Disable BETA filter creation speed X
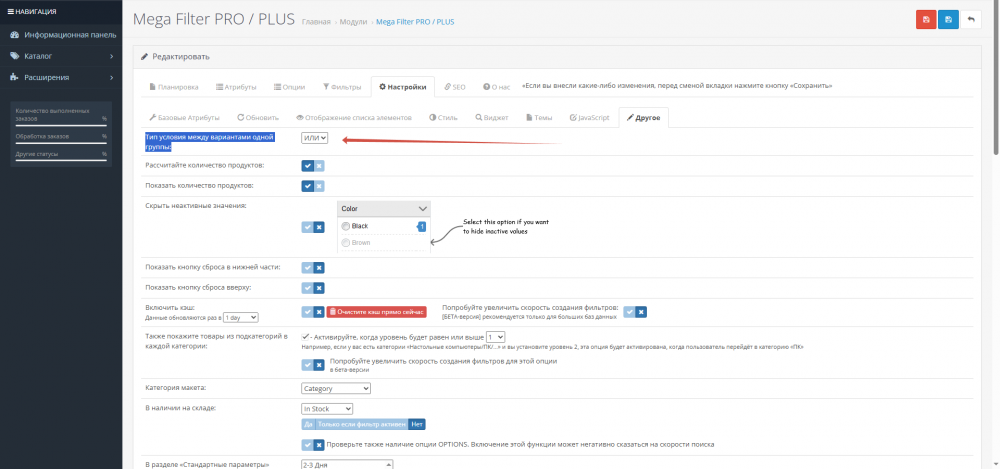This screenshot has height=469, width=1000. [641, 312]
